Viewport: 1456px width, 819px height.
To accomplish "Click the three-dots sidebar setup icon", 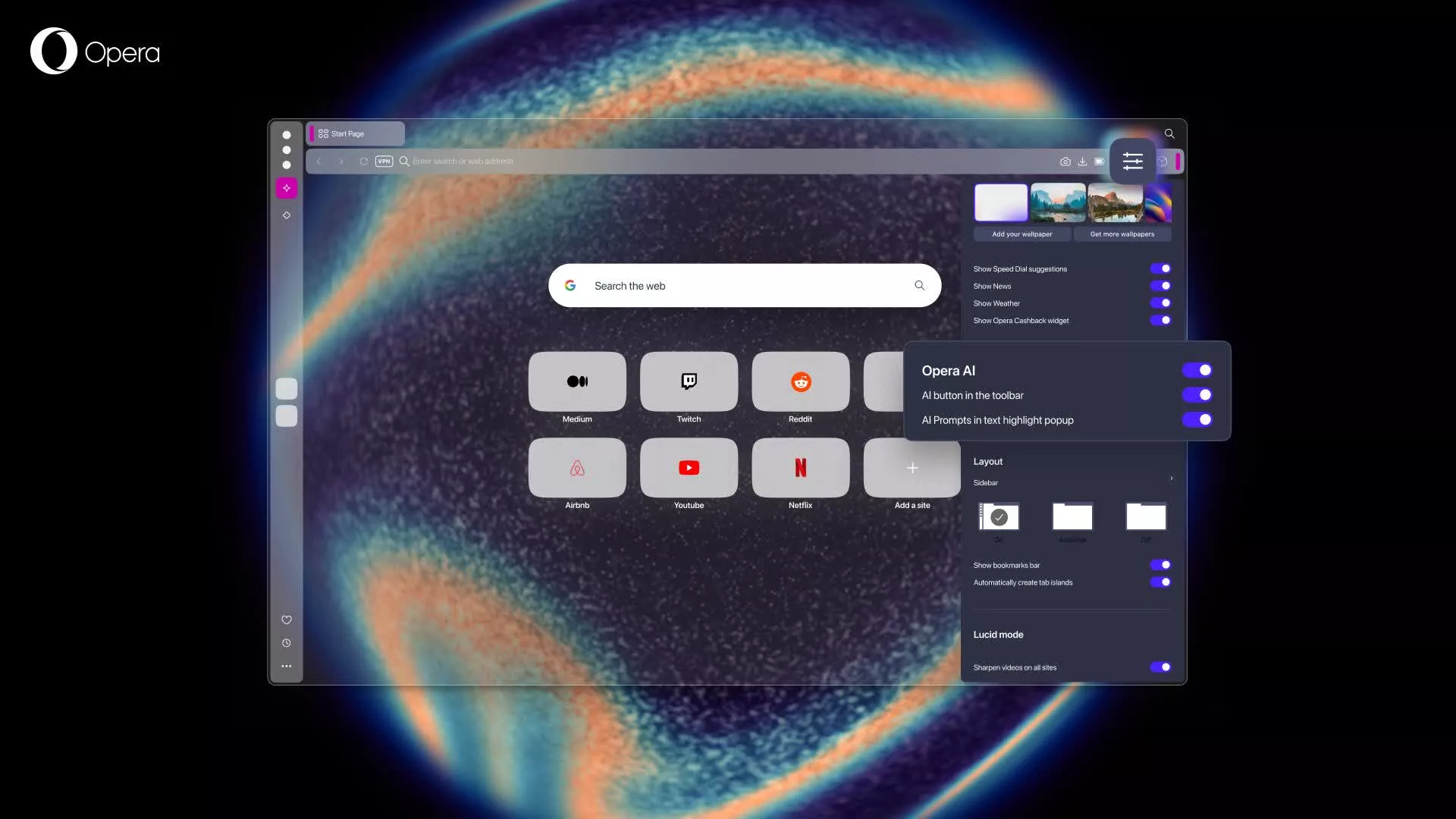I will click(x=287, y=666).
